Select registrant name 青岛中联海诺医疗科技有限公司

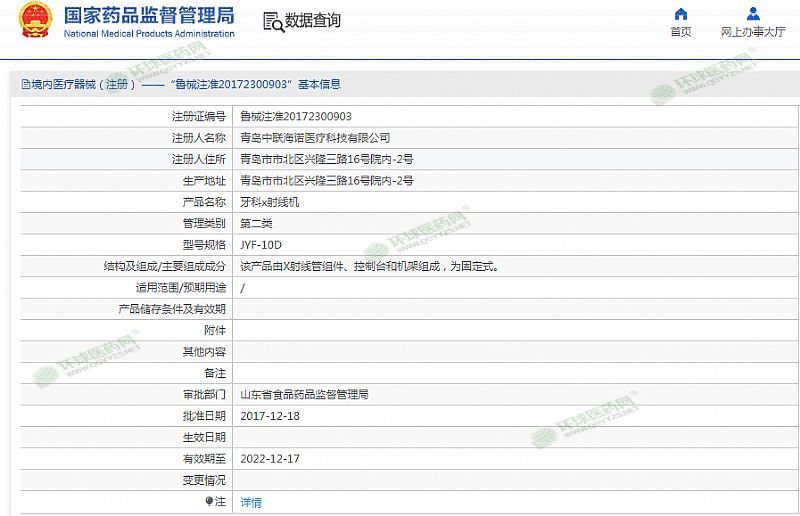[x=315, y=138]
